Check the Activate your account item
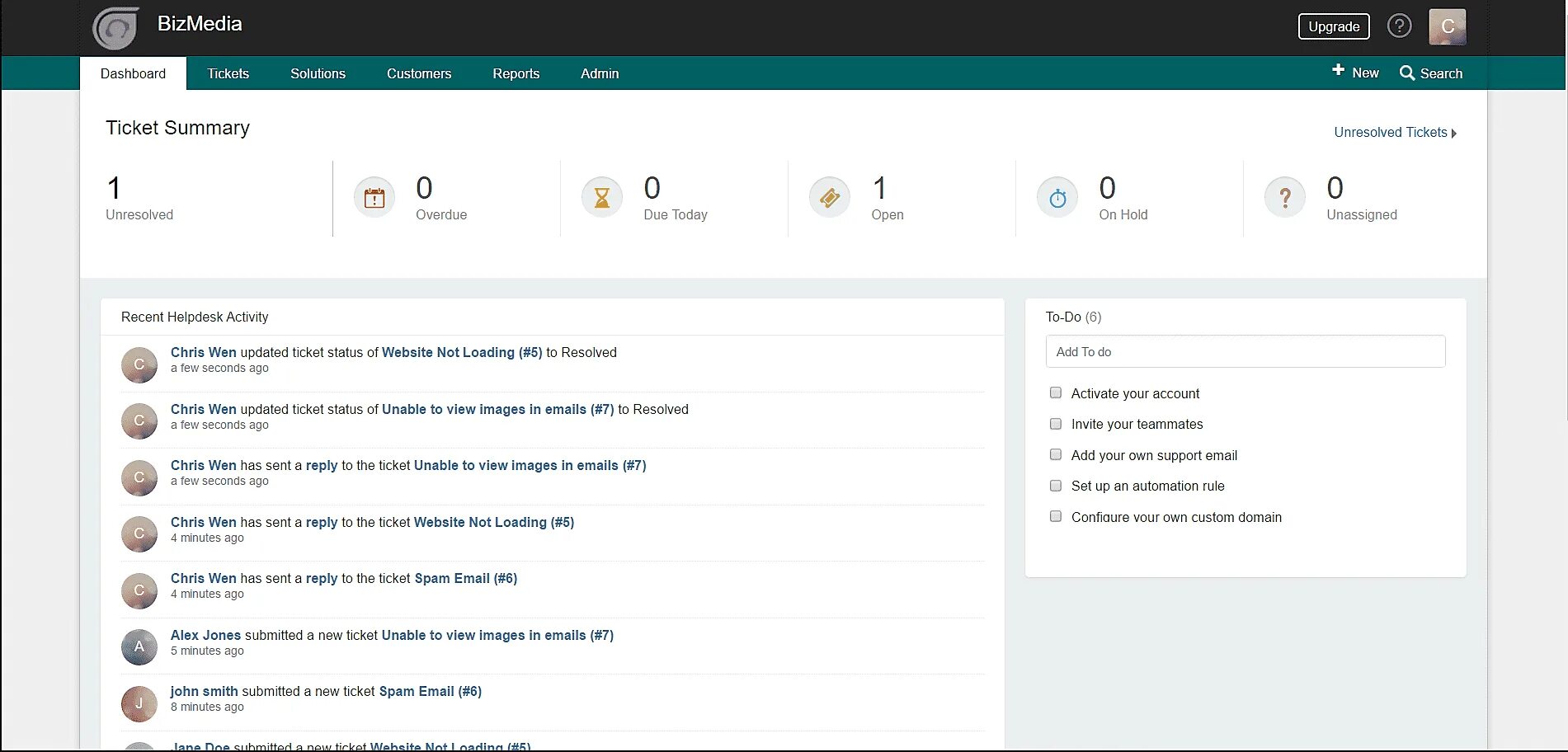This screenshot has height=752, width=1568. [1056, 392]
